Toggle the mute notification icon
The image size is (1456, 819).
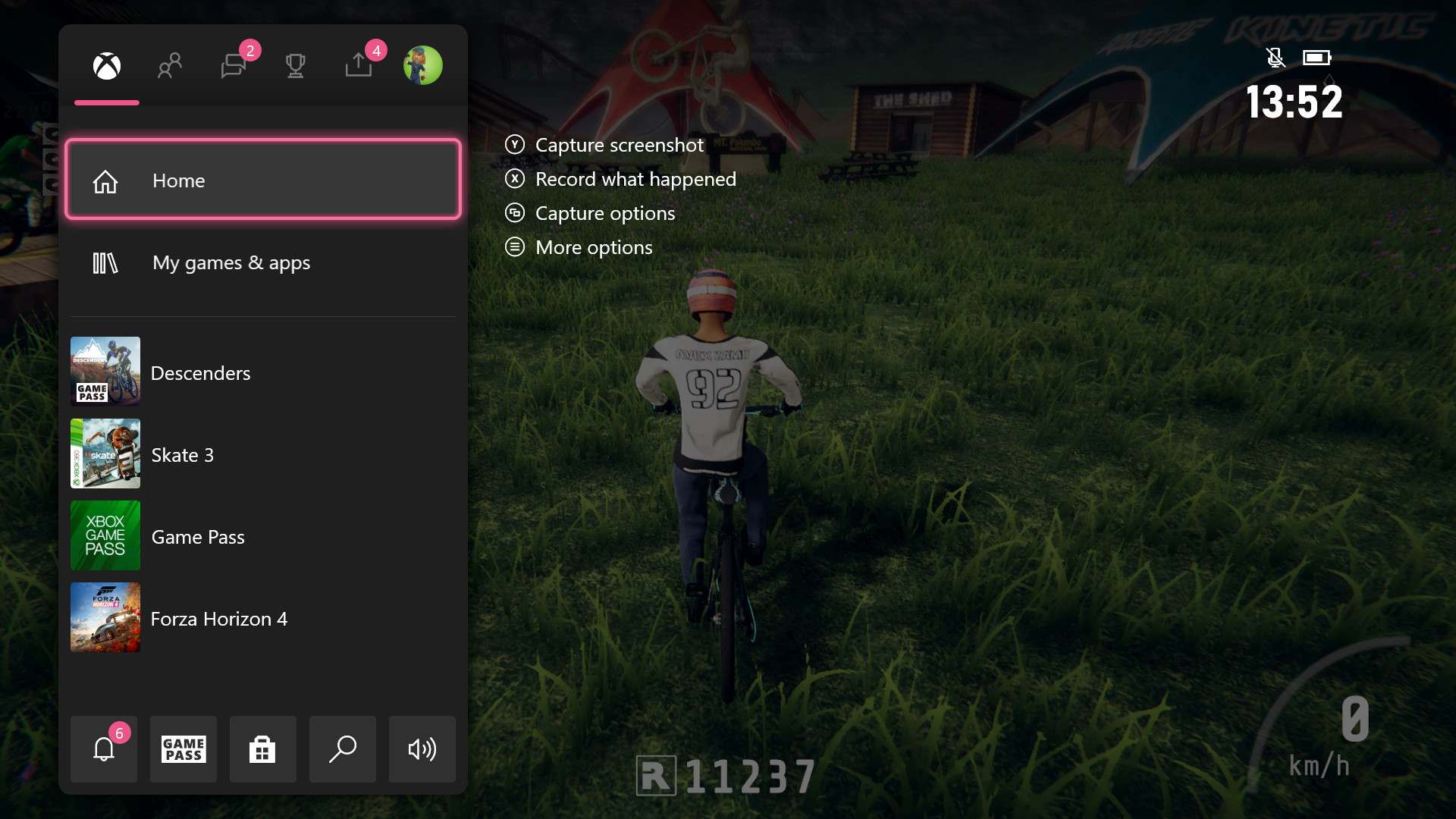coord(1275,56)
